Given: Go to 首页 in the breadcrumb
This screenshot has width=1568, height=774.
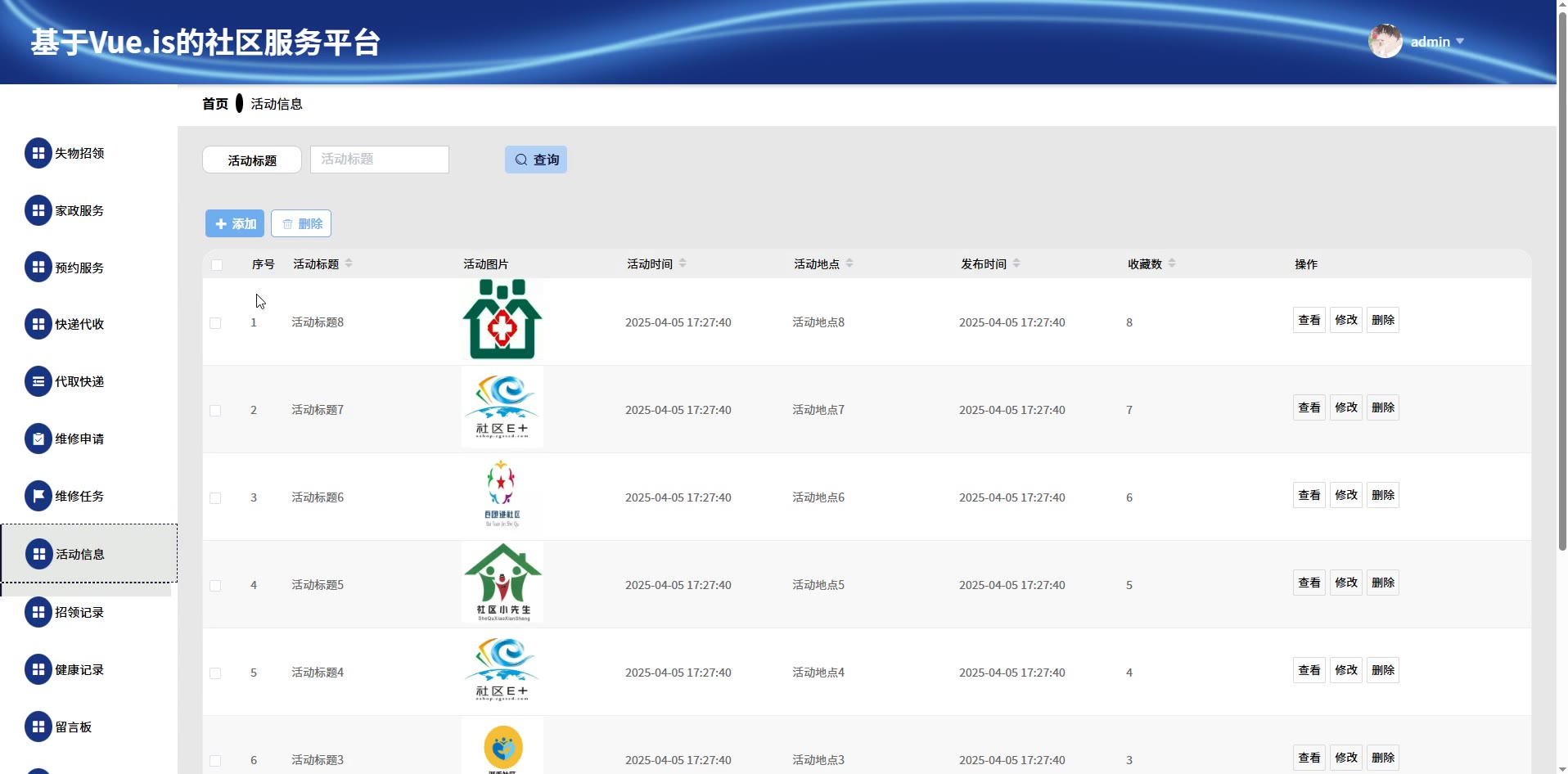Looking at the screenshot, I should (x=215, y=104).
